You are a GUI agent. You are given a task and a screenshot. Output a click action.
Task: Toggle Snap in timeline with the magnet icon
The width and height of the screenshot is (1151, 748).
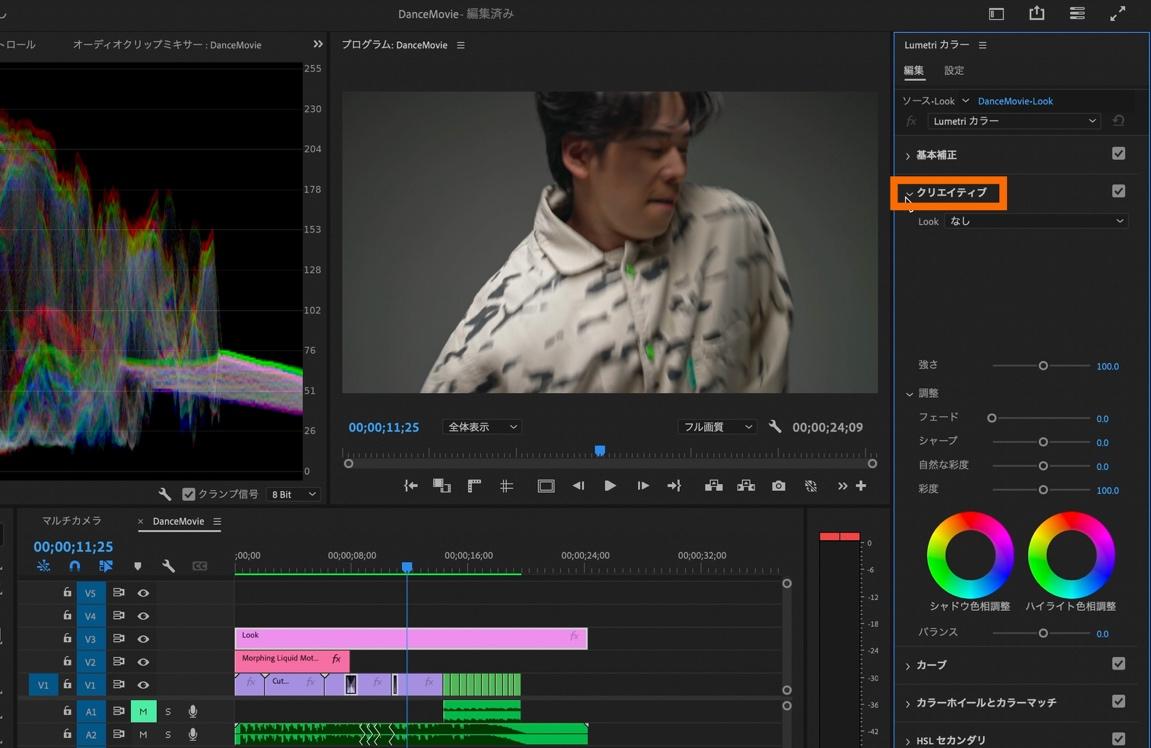coord(74,566)
